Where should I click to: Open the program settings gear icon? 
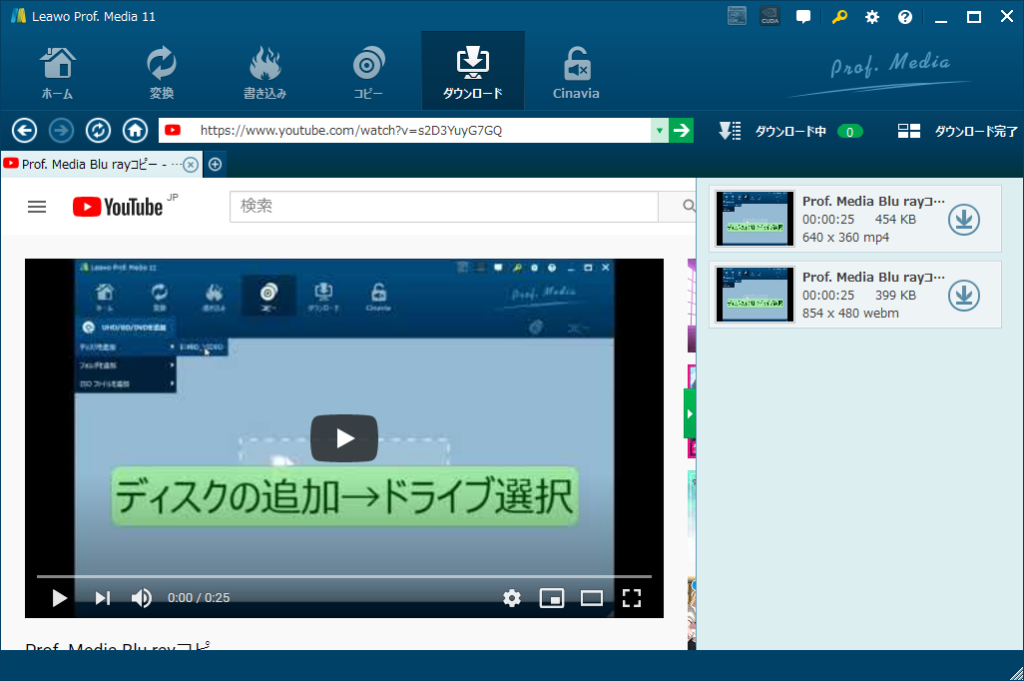(x=872, y=17)
